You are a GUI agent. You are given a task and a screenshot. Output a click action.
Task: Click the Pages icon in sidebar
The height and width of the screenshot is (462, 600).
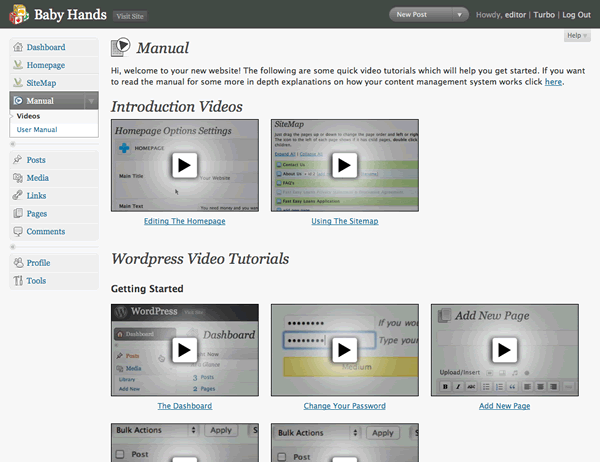18,213
